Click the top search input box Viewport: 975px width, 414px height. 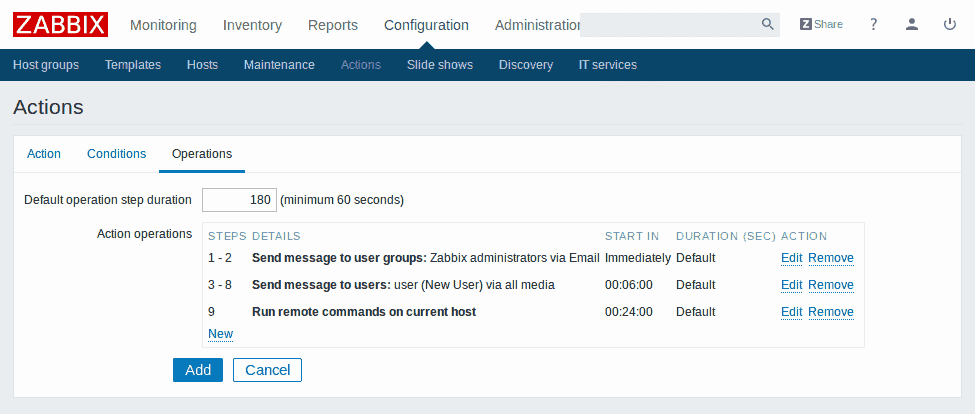(668, 25)
